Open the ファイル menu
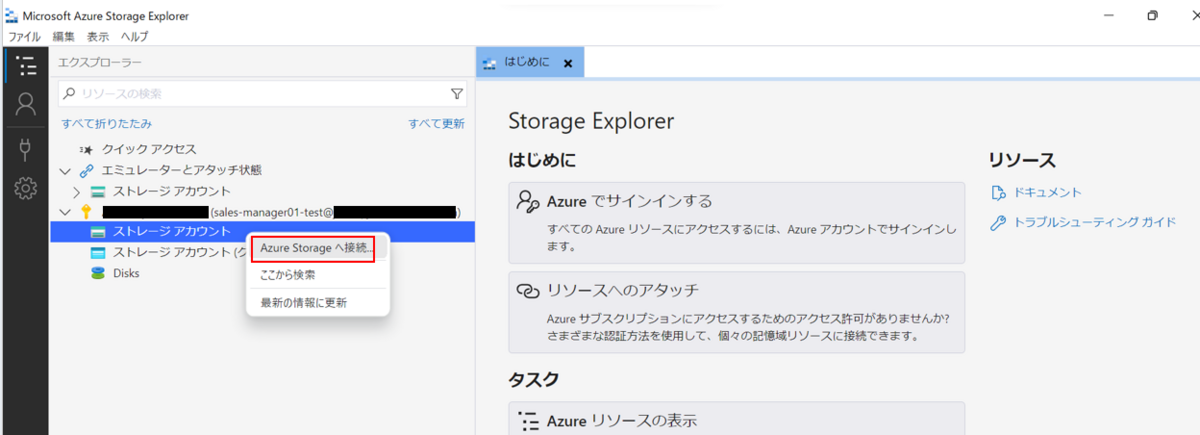This screenshot has height=435, width=1200. (25, 37)
